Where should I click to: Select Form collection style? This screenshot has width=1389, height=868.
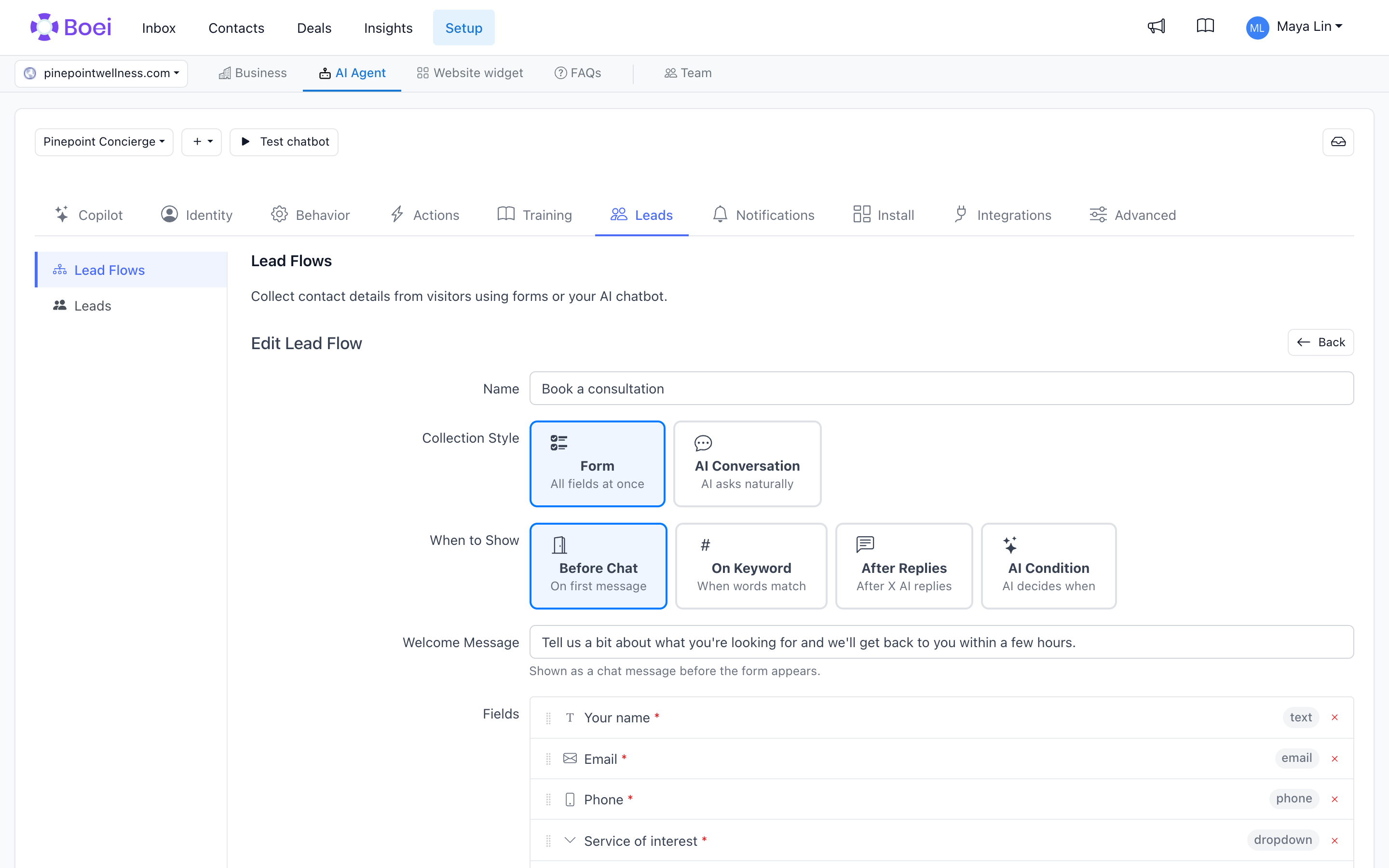[x=597, y=464]
